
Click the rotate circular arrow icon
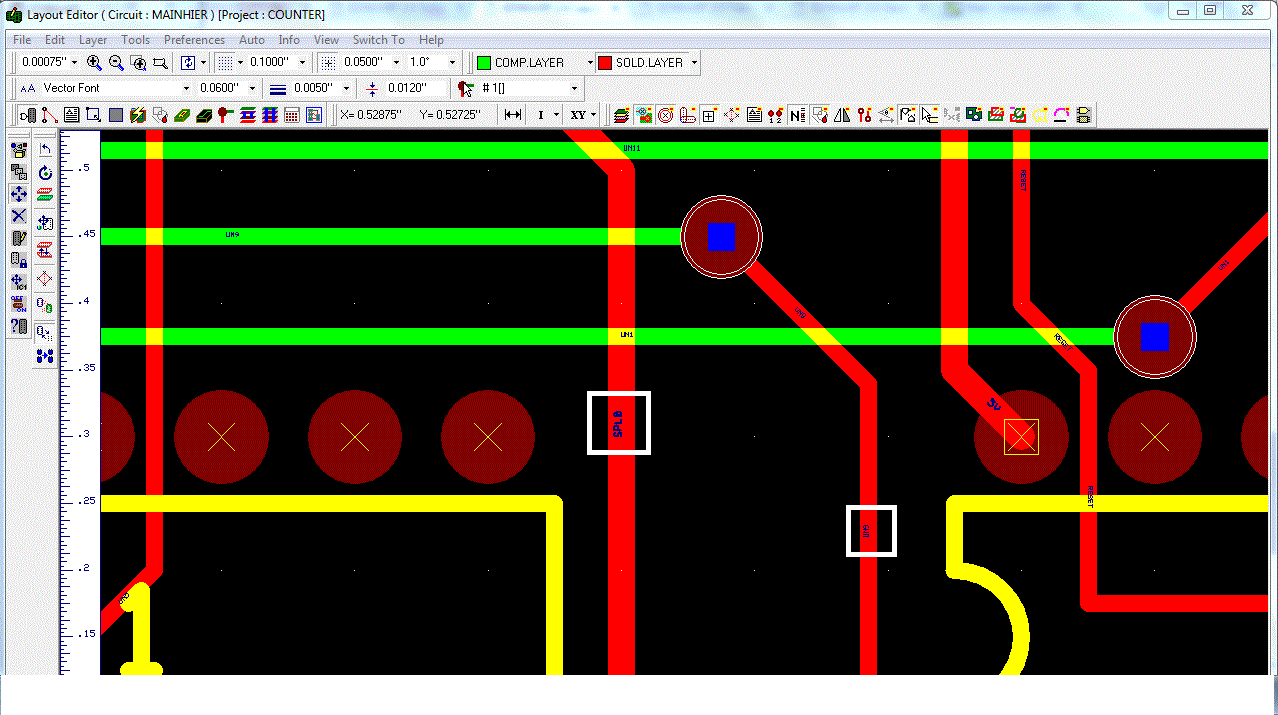click(45, 173)
